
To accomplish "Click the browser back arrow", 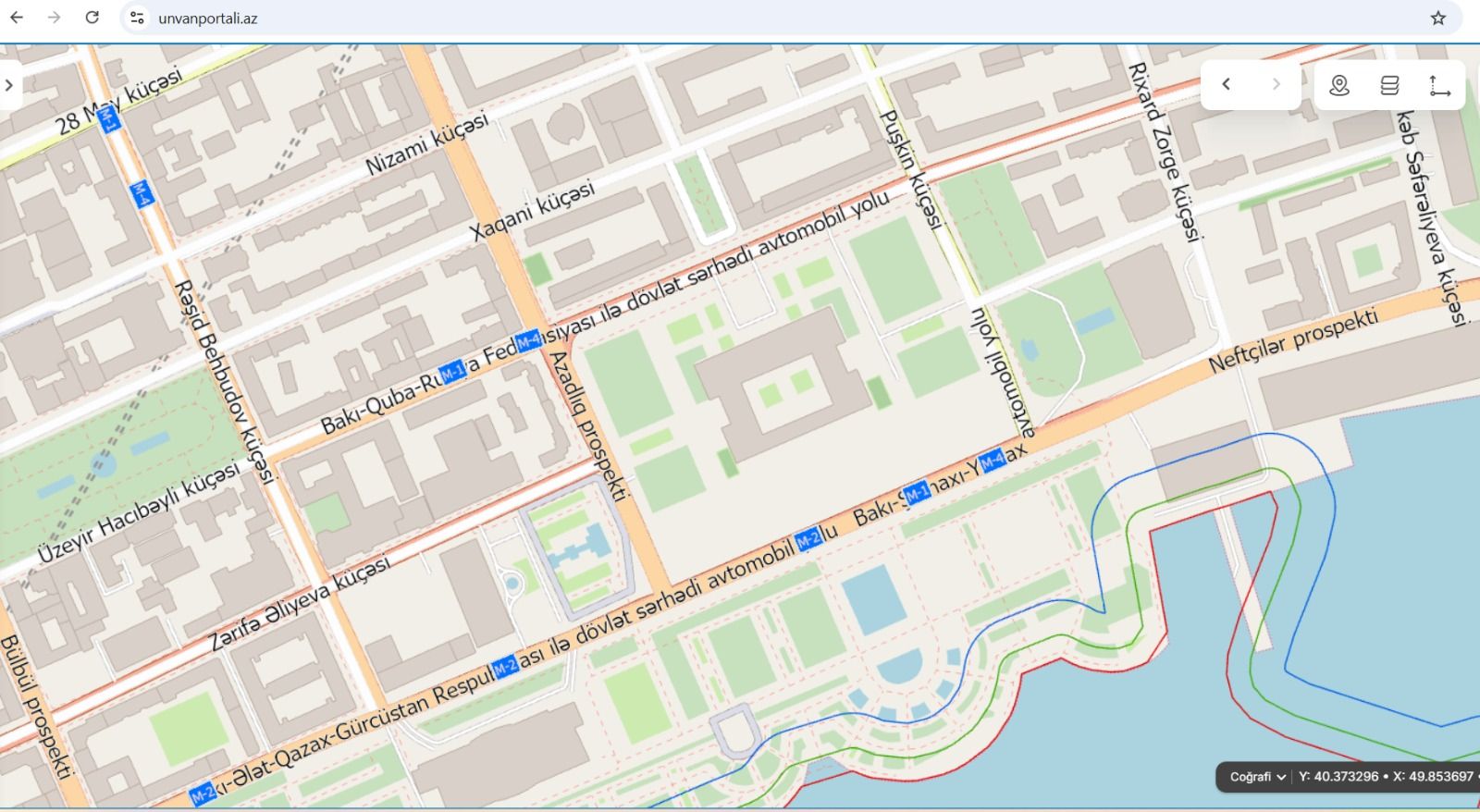I will (17, 18).
